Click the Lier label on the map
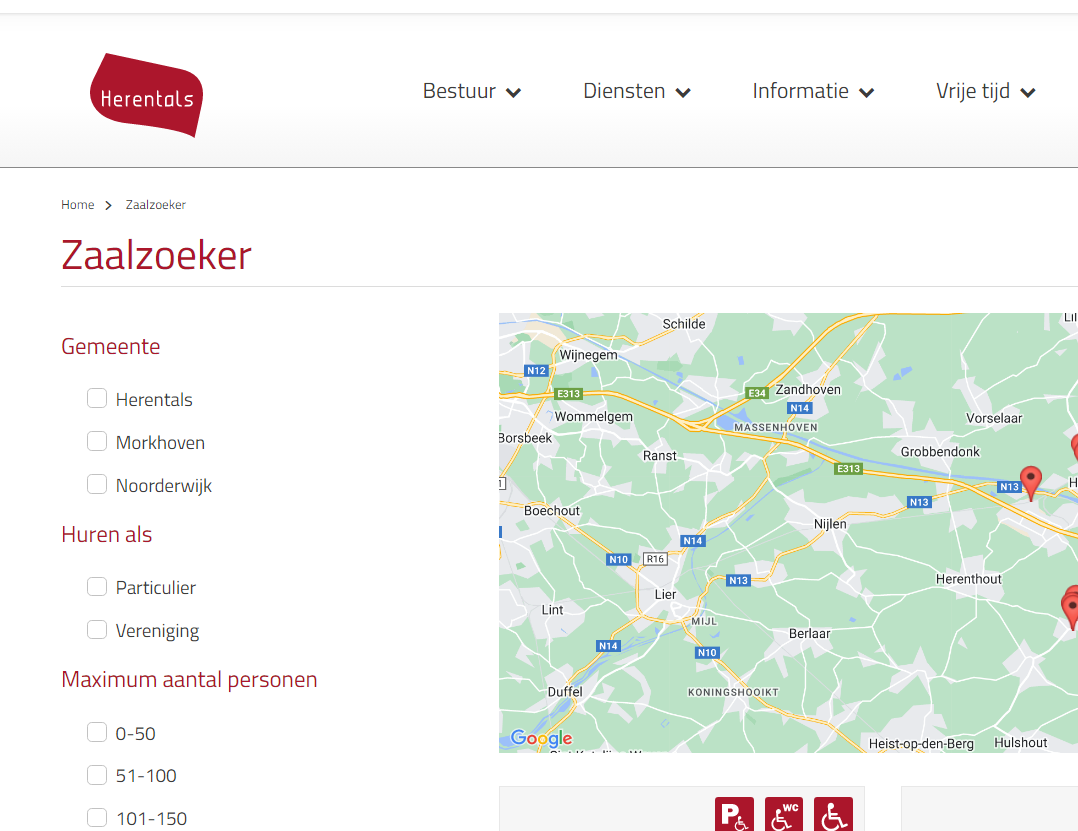Screen dimensions: 1078x831 665,595
